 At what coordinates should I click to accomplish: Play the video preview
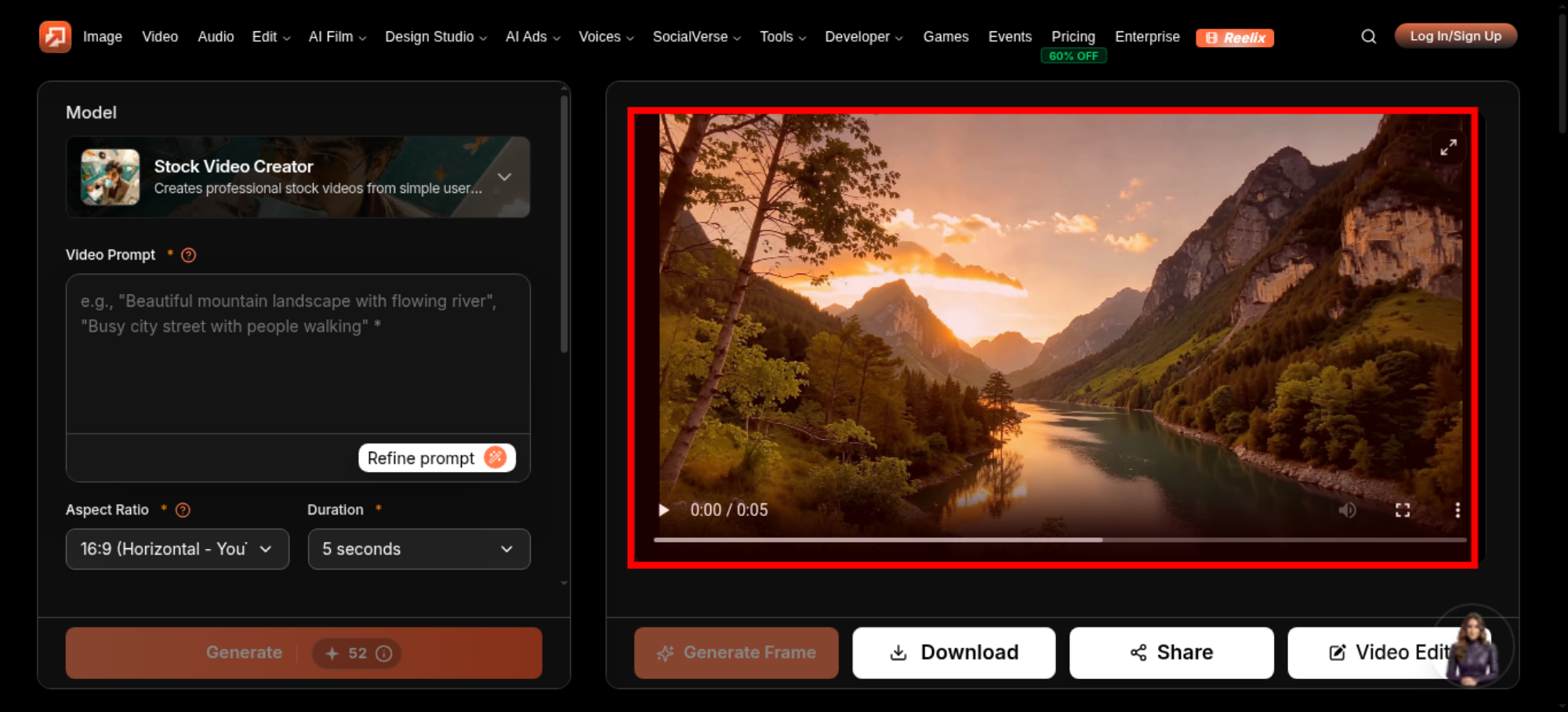click(x=663, y=510)
